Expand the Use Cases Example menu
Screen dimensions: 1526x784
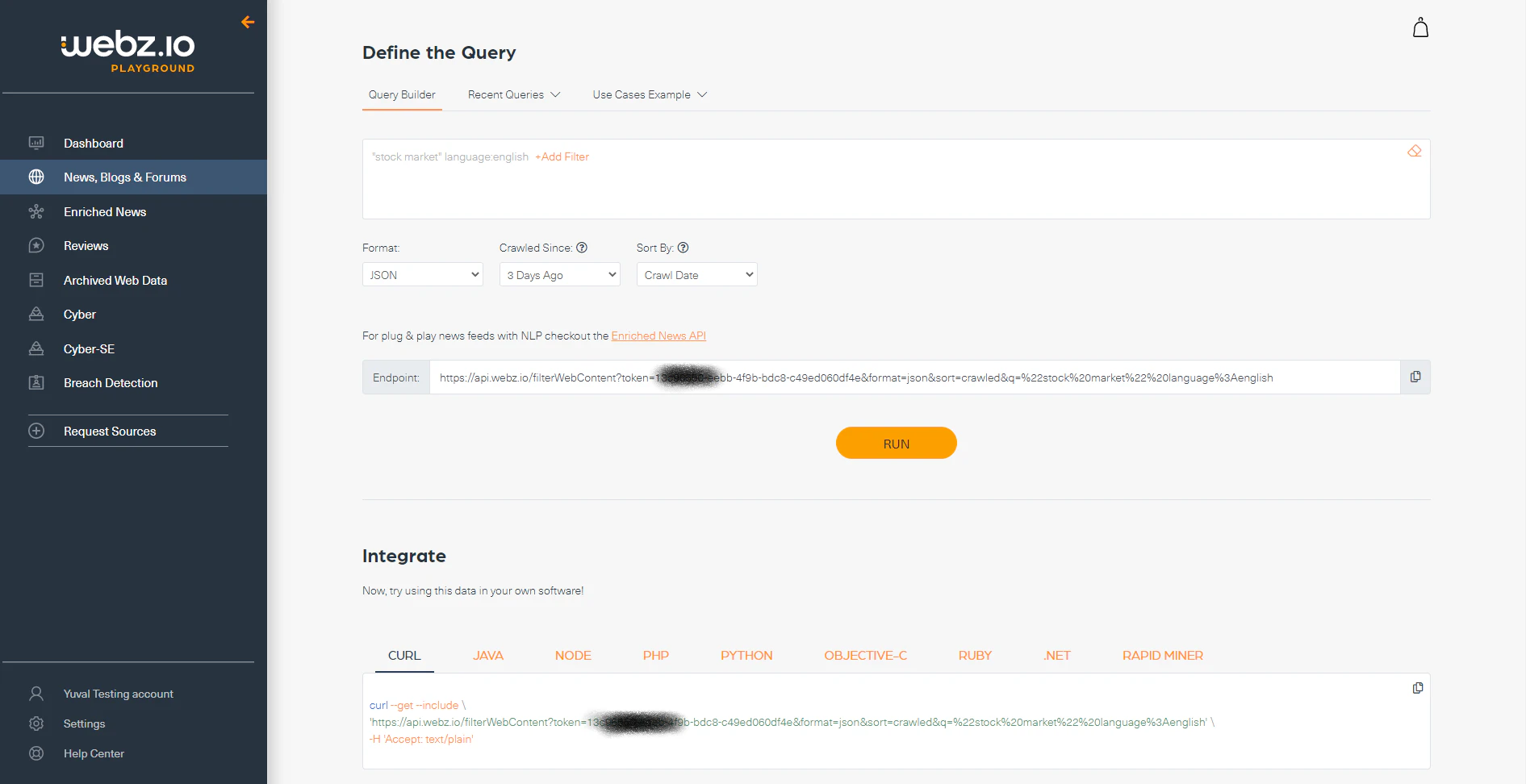click(649, 94)
